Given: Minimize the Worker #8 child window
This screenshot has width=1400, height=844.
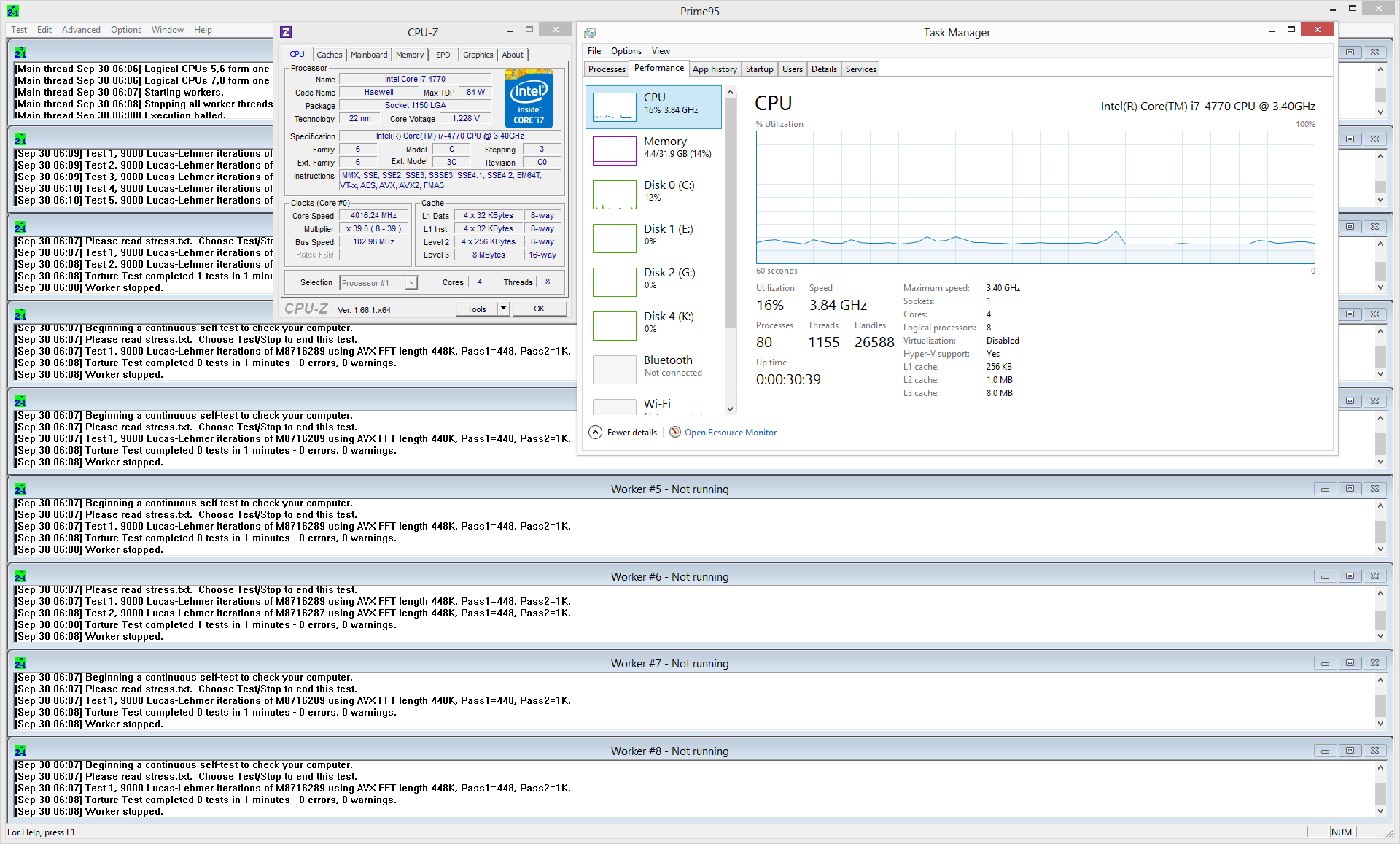Looking at the screenshot, I should [x=1325, y=751].
